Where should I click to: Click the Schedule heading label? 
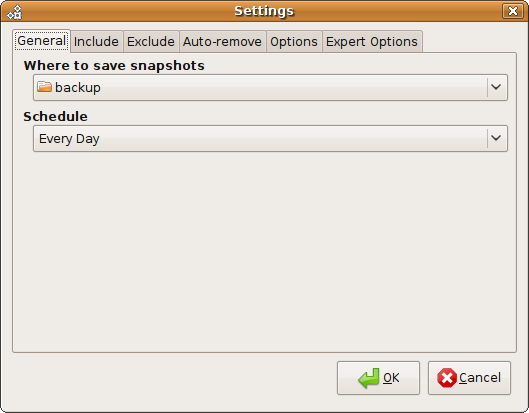click(55, 116)
